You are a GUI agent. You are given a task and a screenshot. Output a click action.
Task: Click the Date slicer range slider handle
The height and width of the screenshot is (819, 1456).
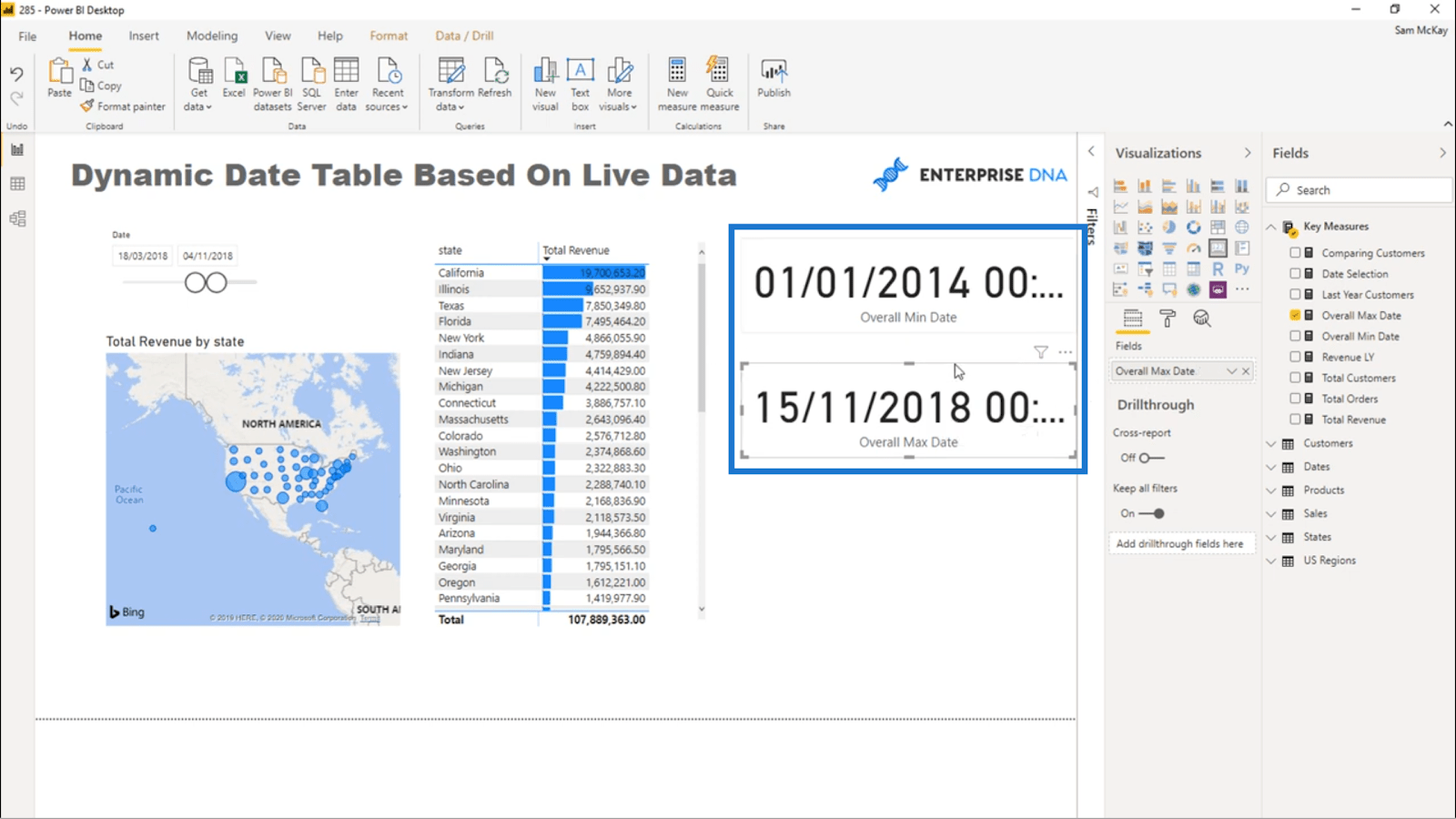[x=196, y=283]
